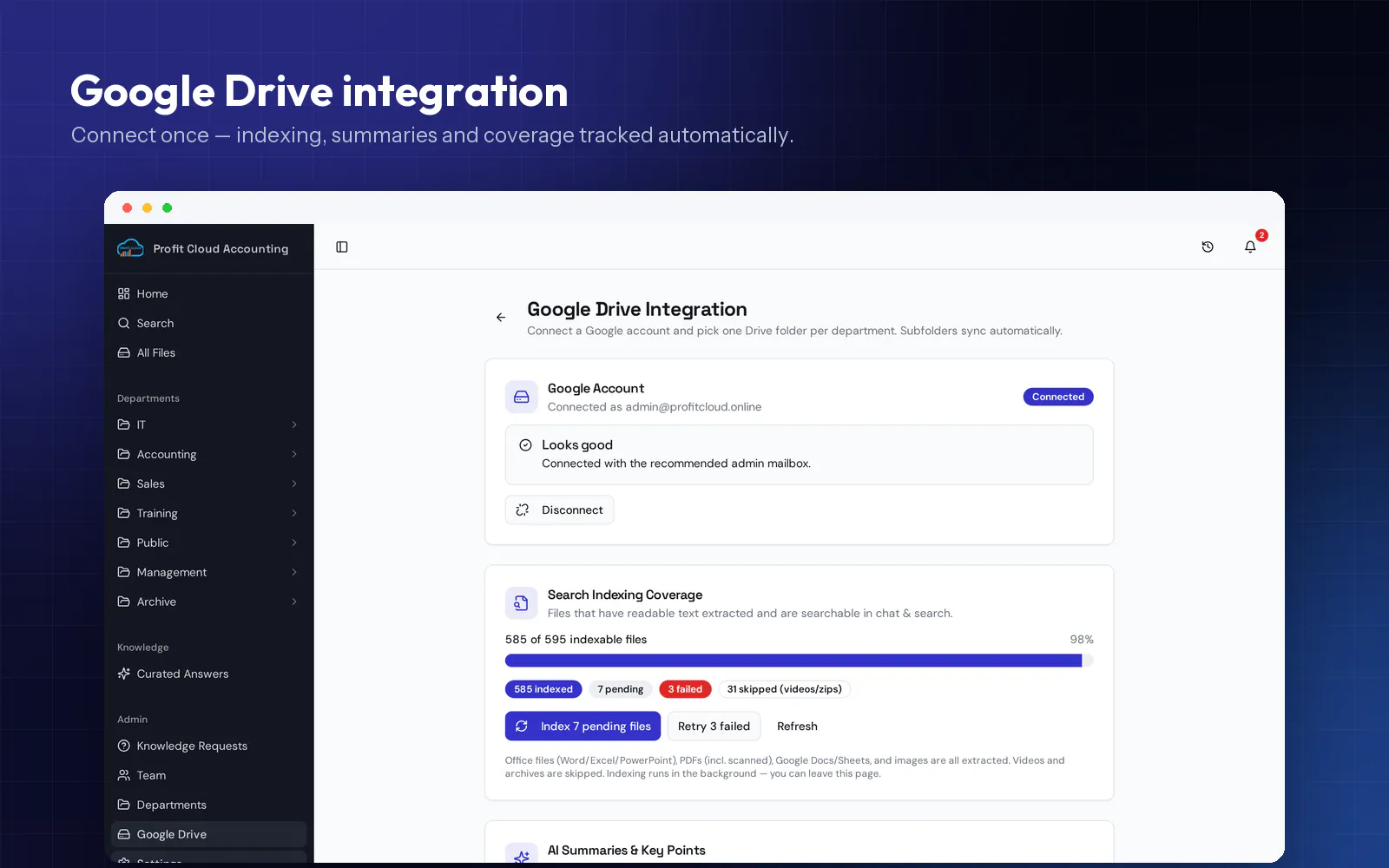Screen dimensions: 1389x868
Task: Click the Public folder icon
Action: pyautogui.click(x=124, y=543)
